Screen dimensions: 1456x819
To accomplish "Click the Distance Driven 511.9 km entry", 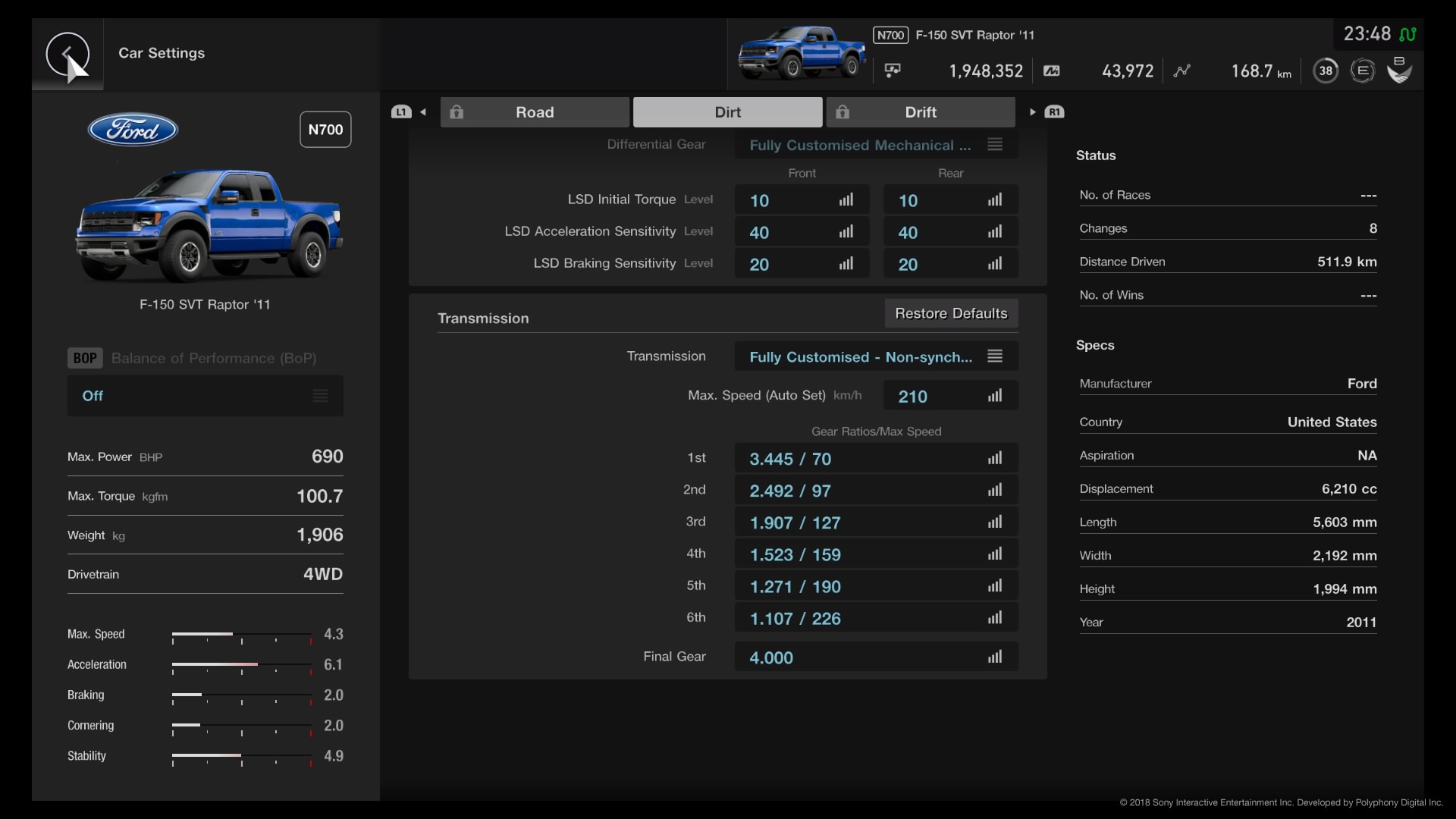I will tap(1228, 262).
